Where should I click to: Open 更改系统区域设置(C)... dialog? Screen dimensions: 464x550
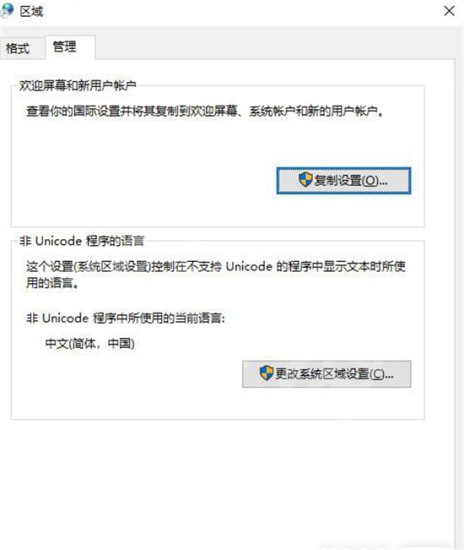327,374
